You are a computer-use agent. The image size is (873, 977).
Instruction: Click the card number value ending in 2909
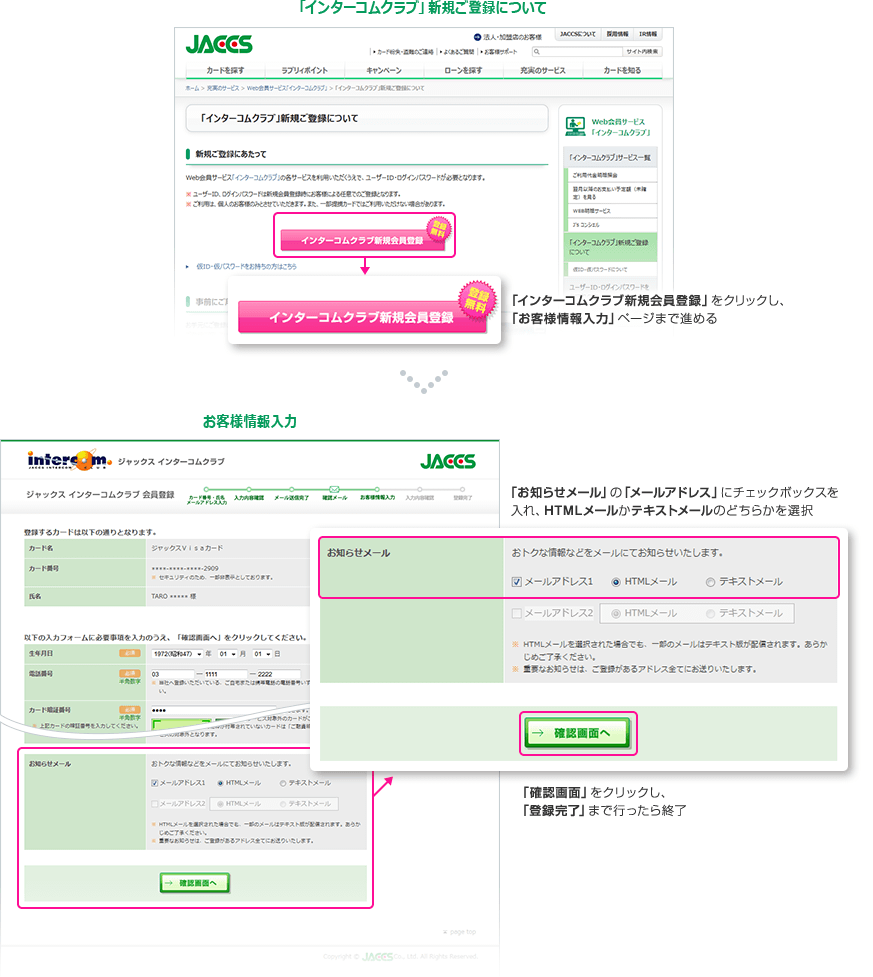pyautogui.click(x=185, y=568)
